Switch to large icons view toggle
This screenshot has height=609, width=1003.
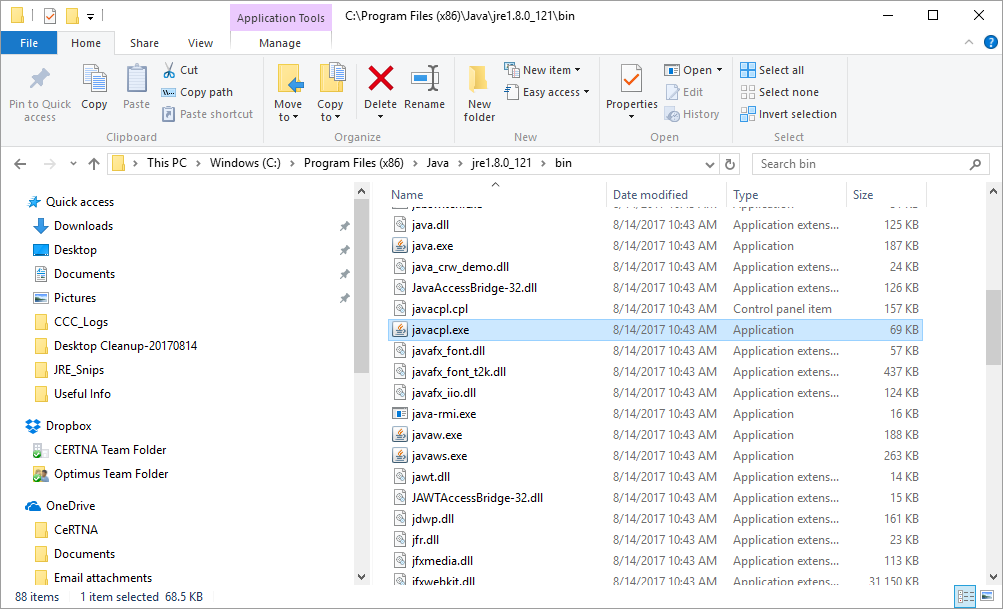click(985, 597)
